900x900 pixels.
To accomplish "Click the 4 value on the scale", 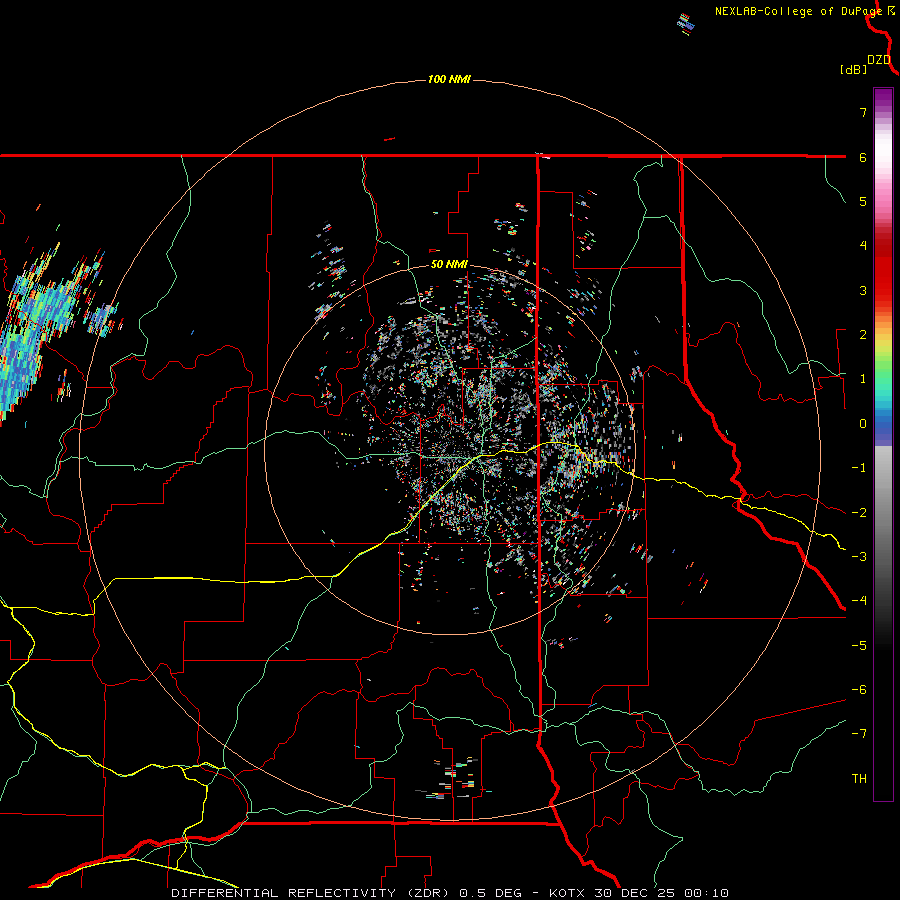I will [x=863, y=246].
